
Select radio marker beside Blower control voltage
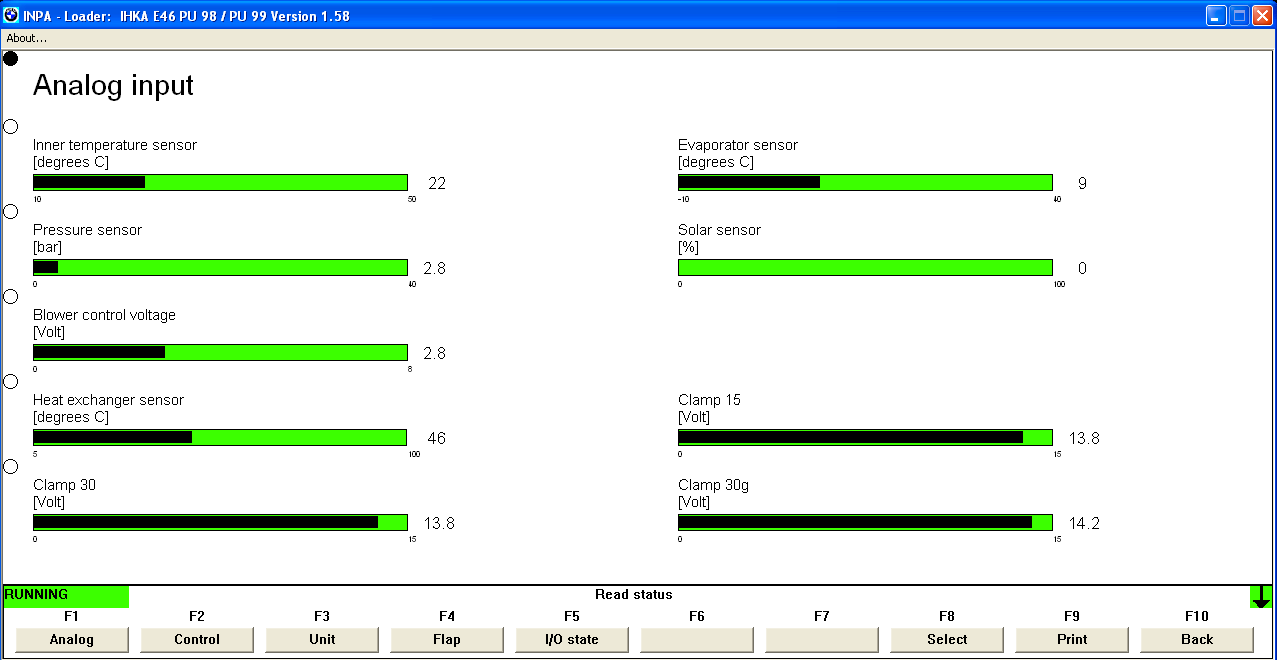pos(11,297)
